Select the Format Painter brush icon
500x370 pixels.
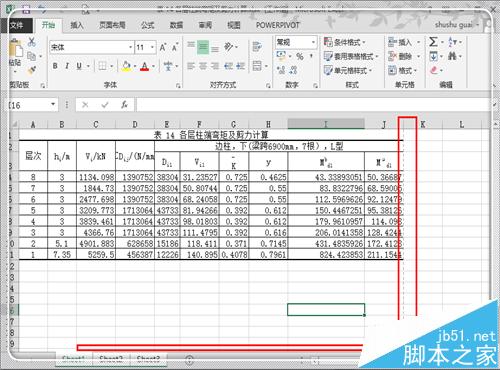click(32, 70)
